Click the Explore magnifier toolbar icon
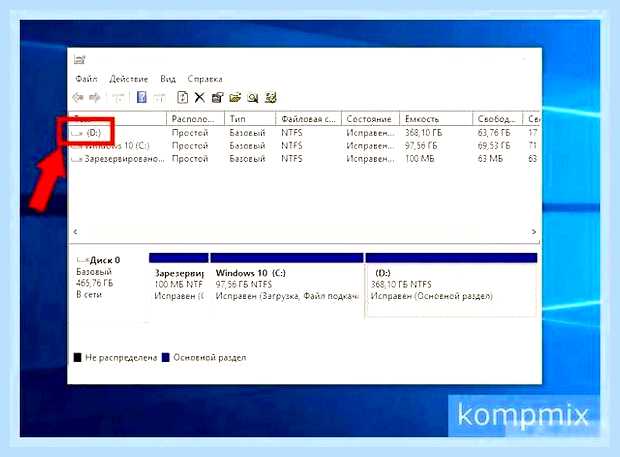This screenshot has height=457, width=620. point(253,97)
